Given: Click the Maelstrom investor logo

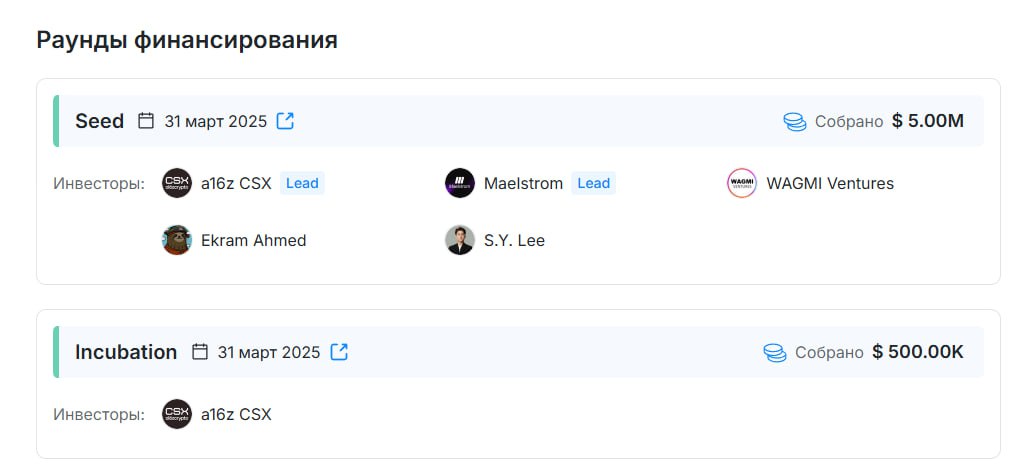Looking at the screenshot, I should (x=459, y=183).
